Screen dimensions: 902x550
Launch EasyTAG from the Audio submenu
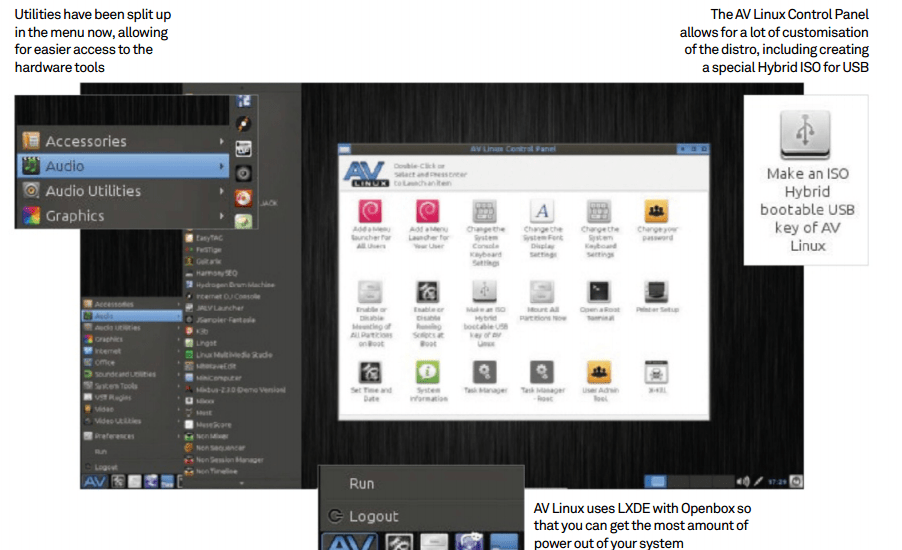tap(242, 238)
